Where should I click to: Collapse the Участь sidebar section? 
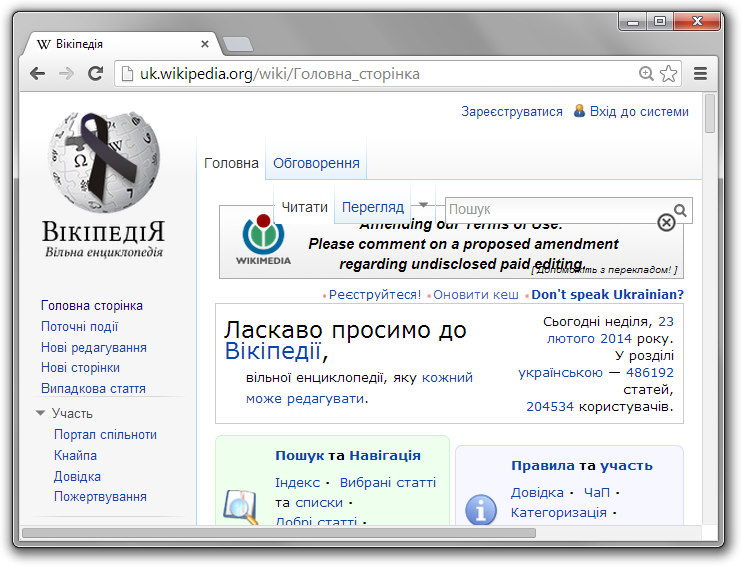click(41, 413)
